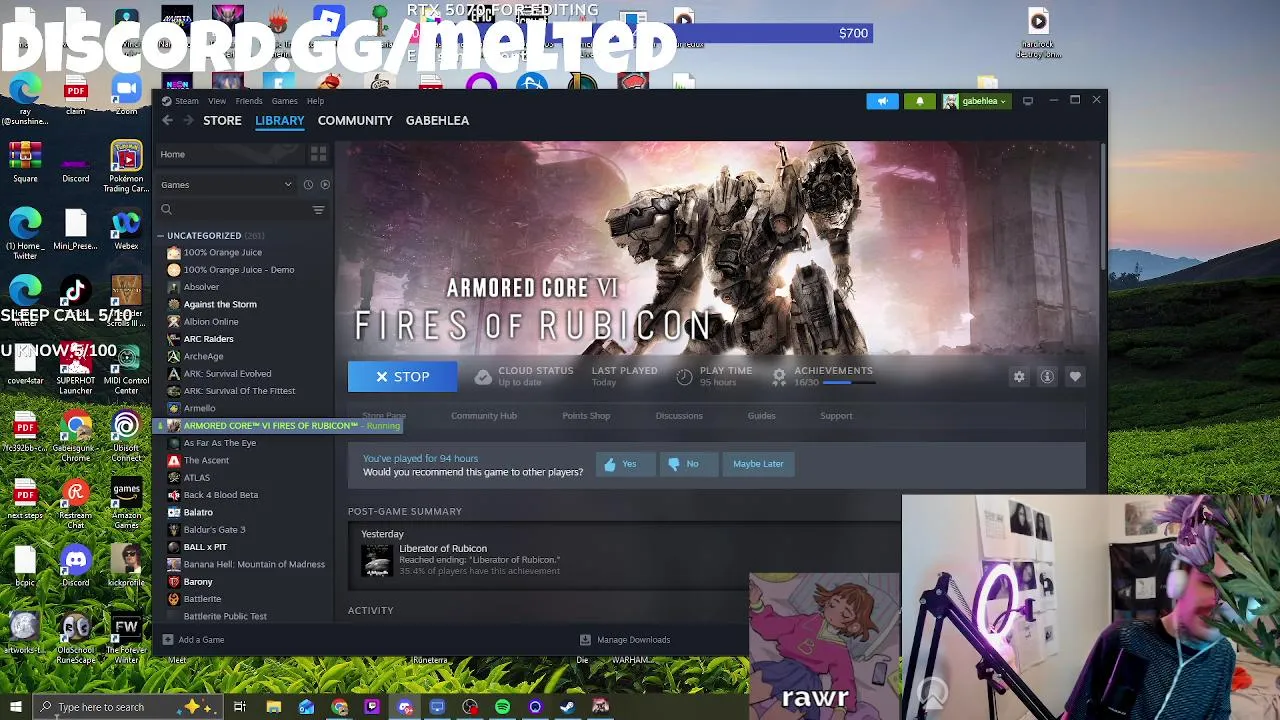Click Maybe Later on recommendation prompt

[758, 464]
